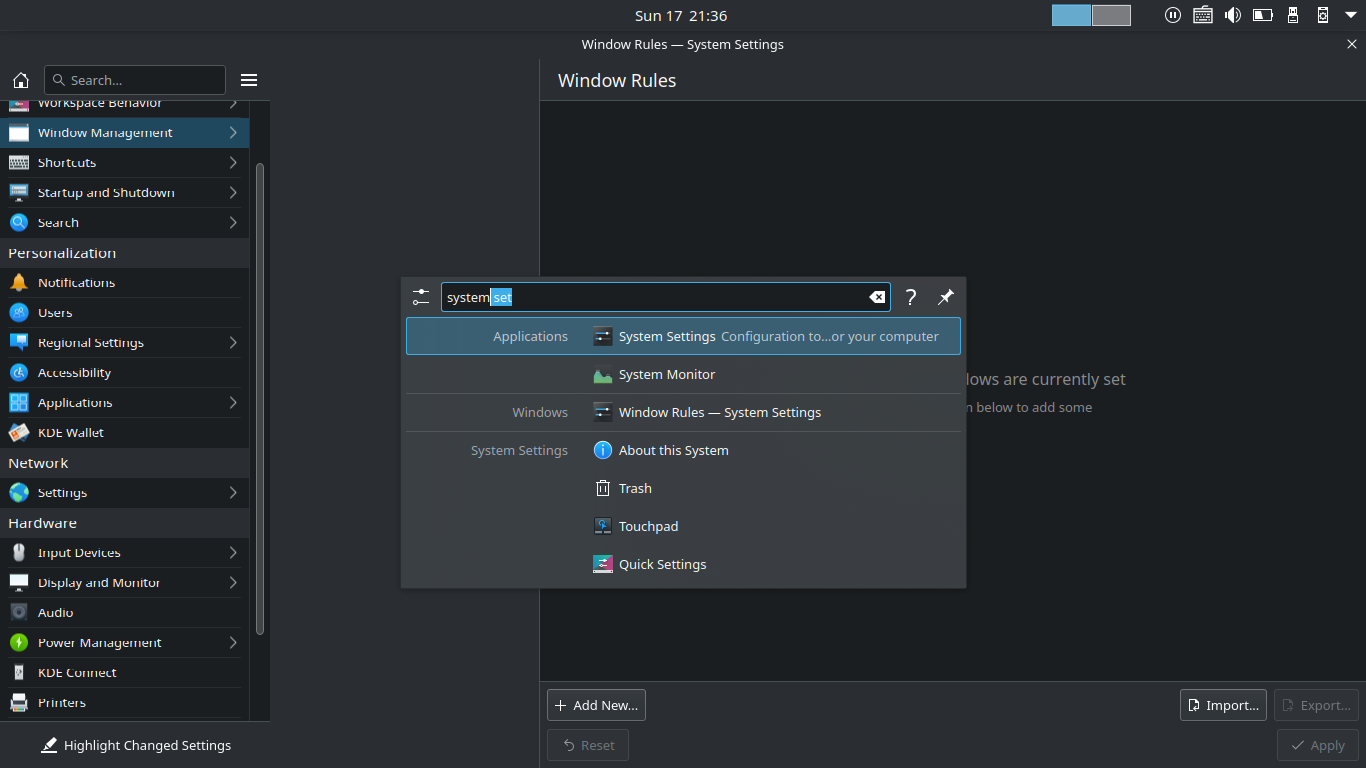This screenshot has width=1366, height=768.
Task: Launch System Monitor from KRunner results
Action: 683,375
